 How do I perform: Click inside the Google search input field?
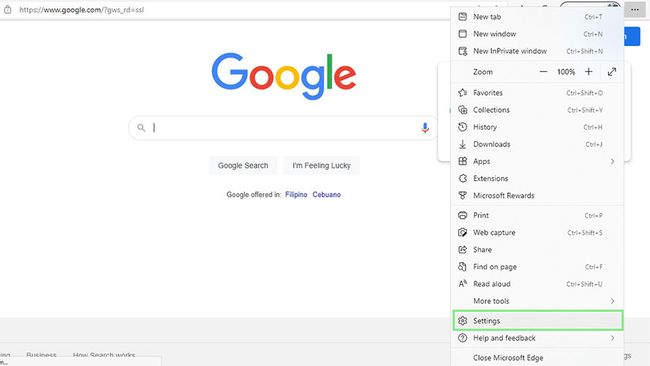point(284,128)
